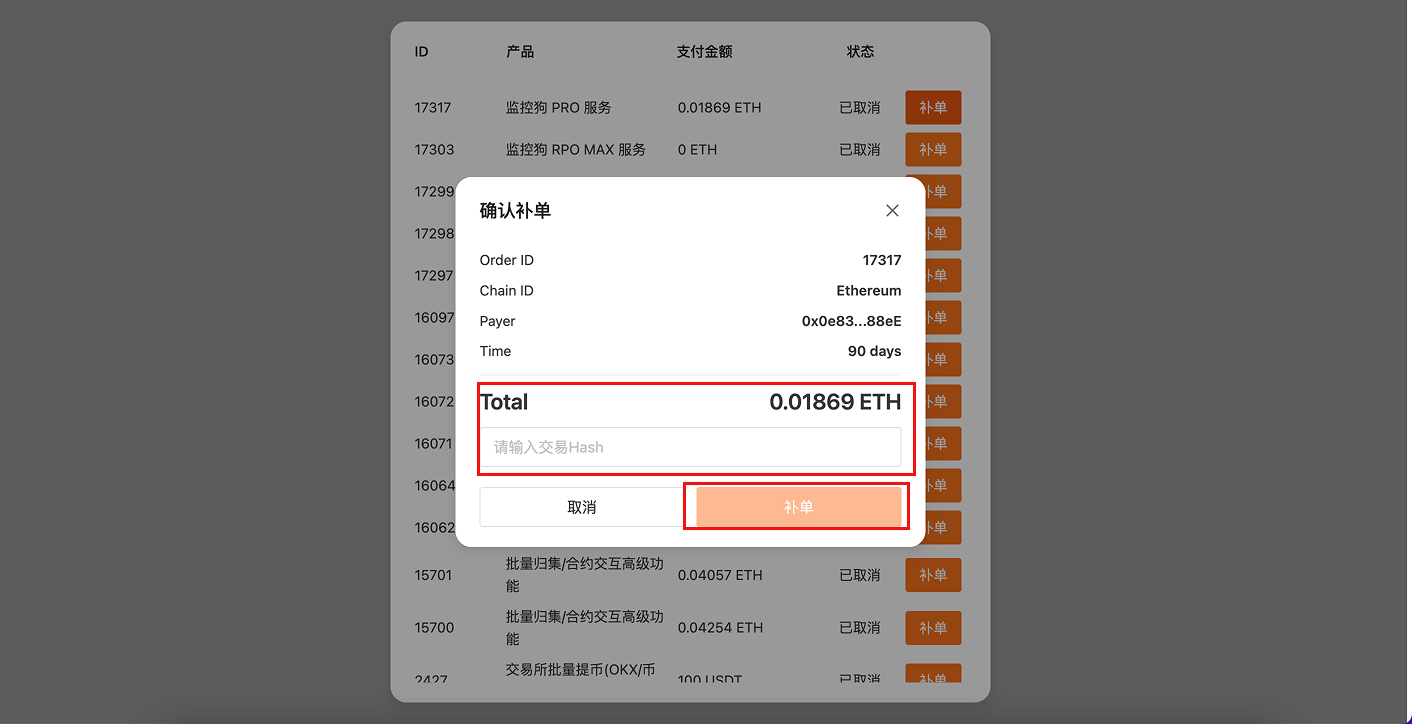Click the 已取消 status of order 17317
Viewport: 1412px width, 724px height.
pyautogui.click(x=860, y=107)
